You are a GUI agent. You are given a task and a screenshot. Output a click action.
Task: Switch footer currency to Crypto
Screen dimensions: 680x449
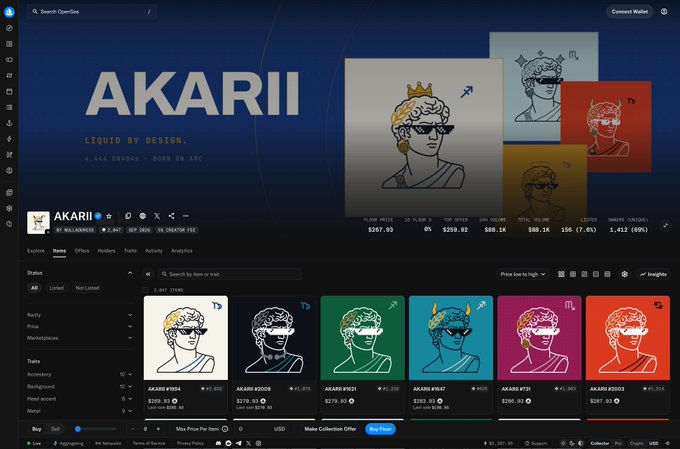tap(637, 443)
